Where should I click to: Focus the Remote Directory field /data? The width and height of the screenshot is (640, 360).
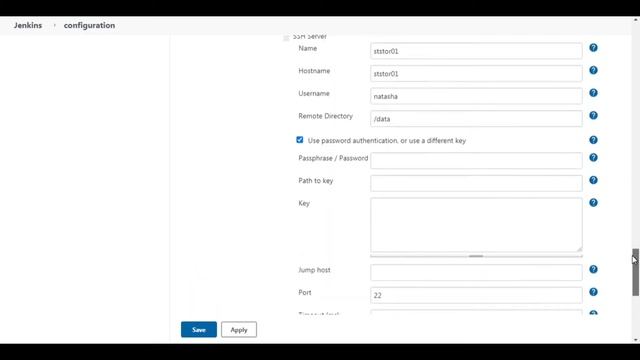[x=476, y=119]
